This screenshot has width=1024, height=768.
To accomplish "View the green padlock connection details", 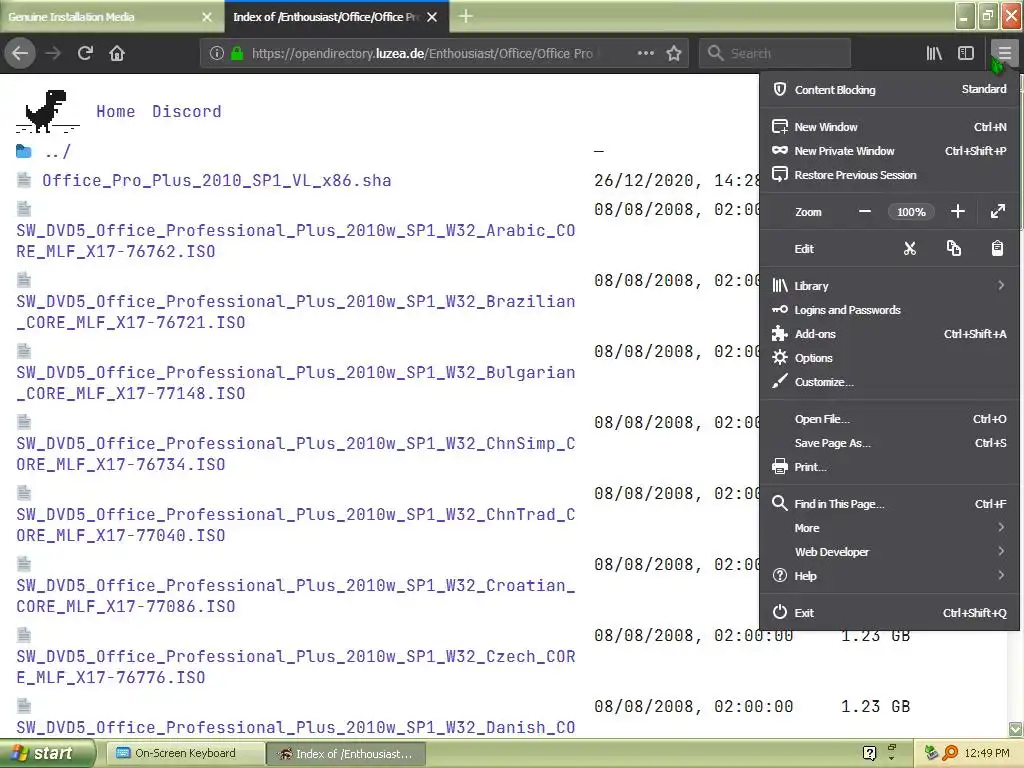I will (237, 53).
